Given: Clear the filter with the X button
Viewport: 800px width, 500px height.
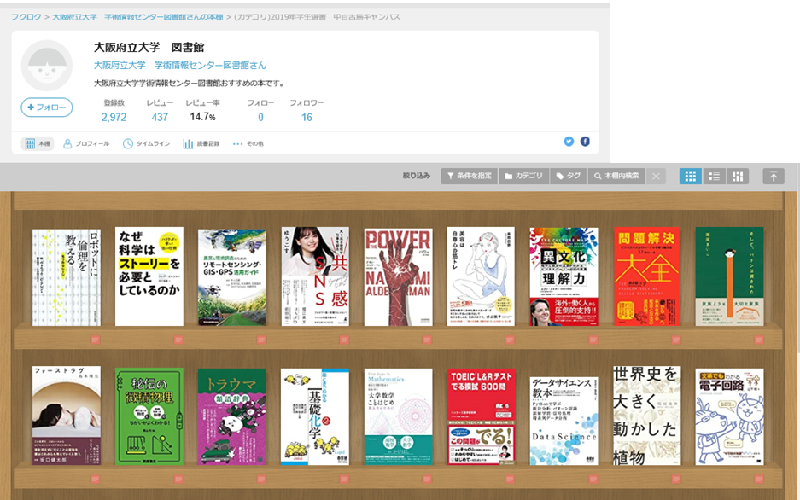Looking at the screenshot, I should 656,176.
